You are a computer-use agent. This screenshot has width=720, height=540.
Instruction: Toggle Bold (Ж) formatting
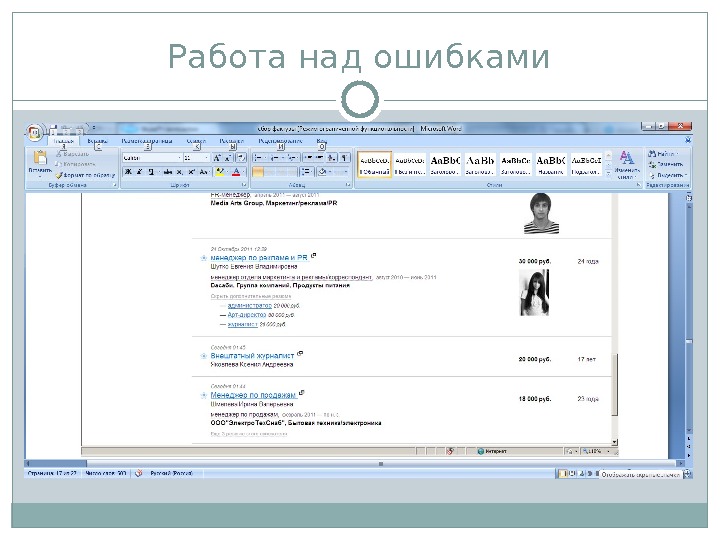click(x=129, y=172)
